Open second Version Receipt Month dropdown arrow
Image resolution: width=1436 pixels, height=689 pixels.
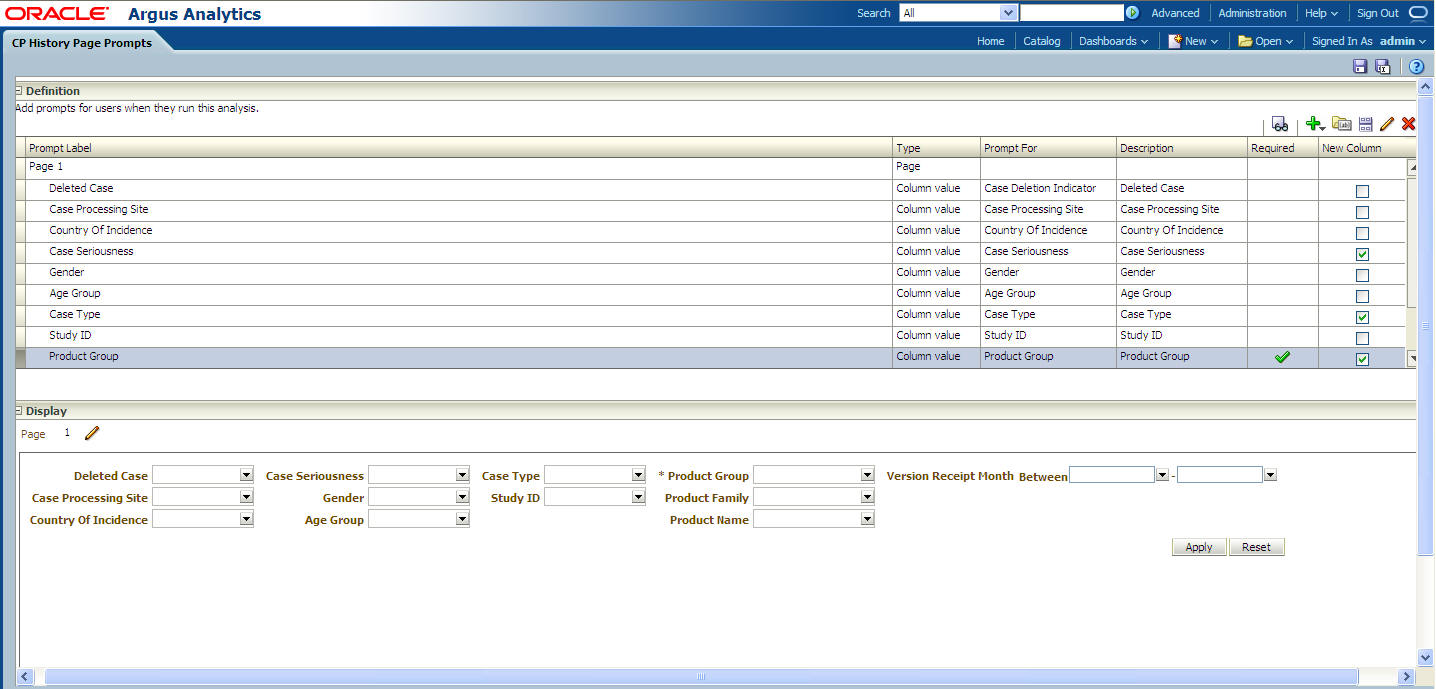1270,475
